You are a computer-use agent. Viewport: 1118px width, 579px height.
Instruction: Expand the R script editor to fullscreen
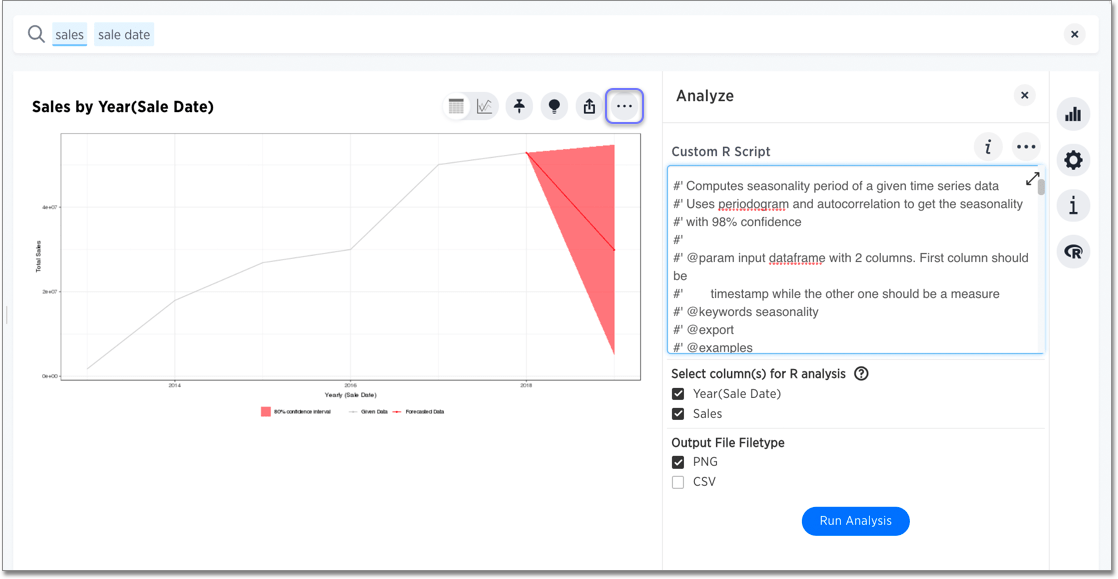(1032, 179)
